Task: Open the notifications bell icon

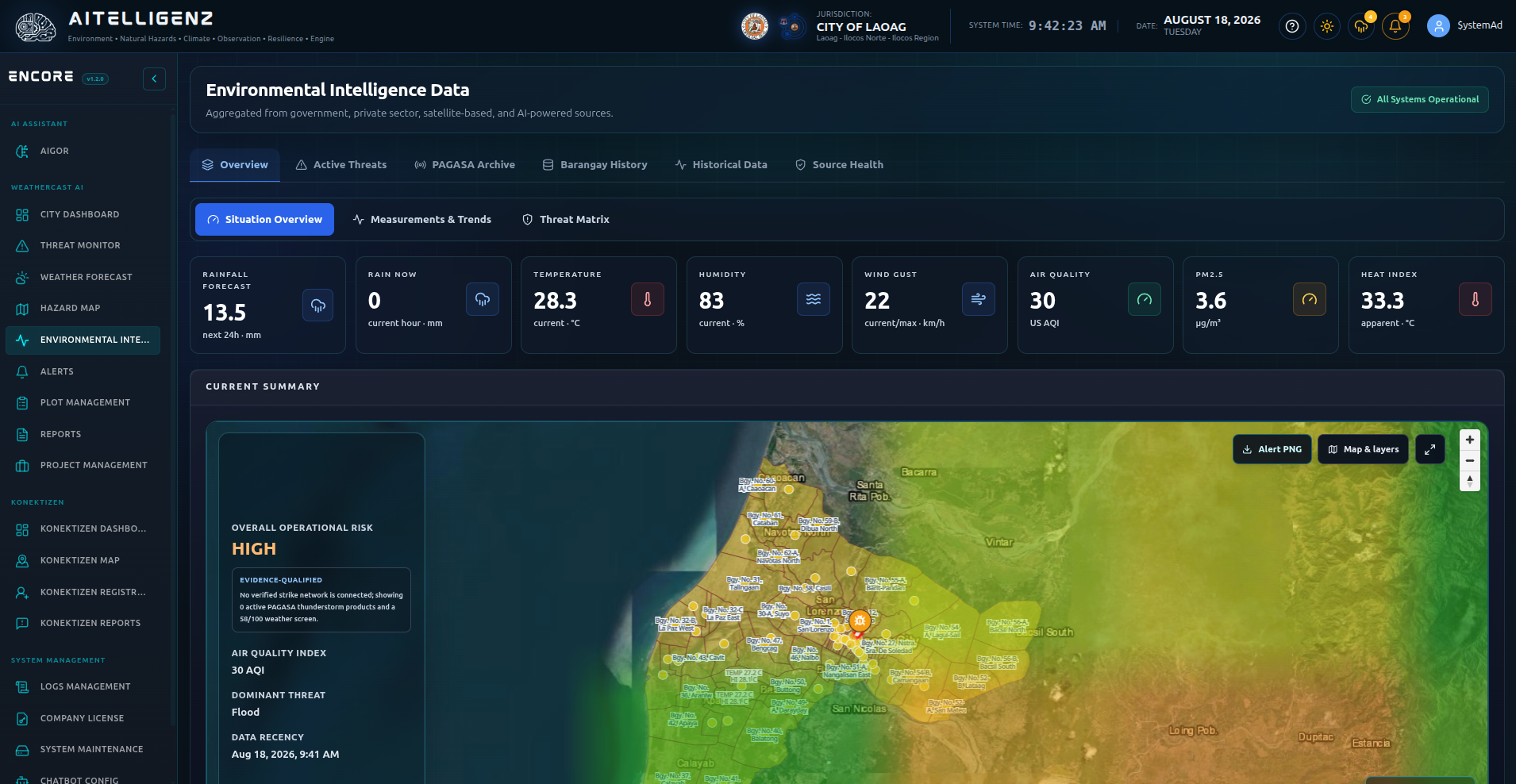Action: [x=1395, y=26]
